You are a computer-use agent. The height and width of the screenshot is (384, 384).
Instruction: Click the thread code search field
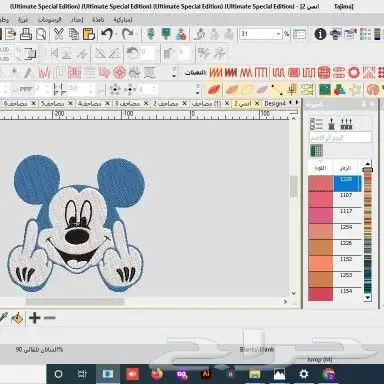(x=340, y=137)
